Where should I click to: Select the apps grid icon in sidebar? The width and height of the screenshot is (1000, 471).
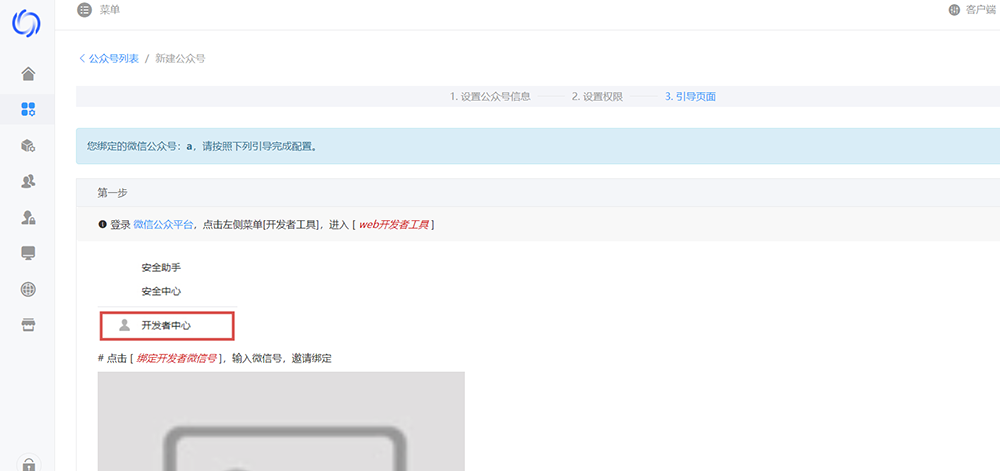(x=28, y=109)
